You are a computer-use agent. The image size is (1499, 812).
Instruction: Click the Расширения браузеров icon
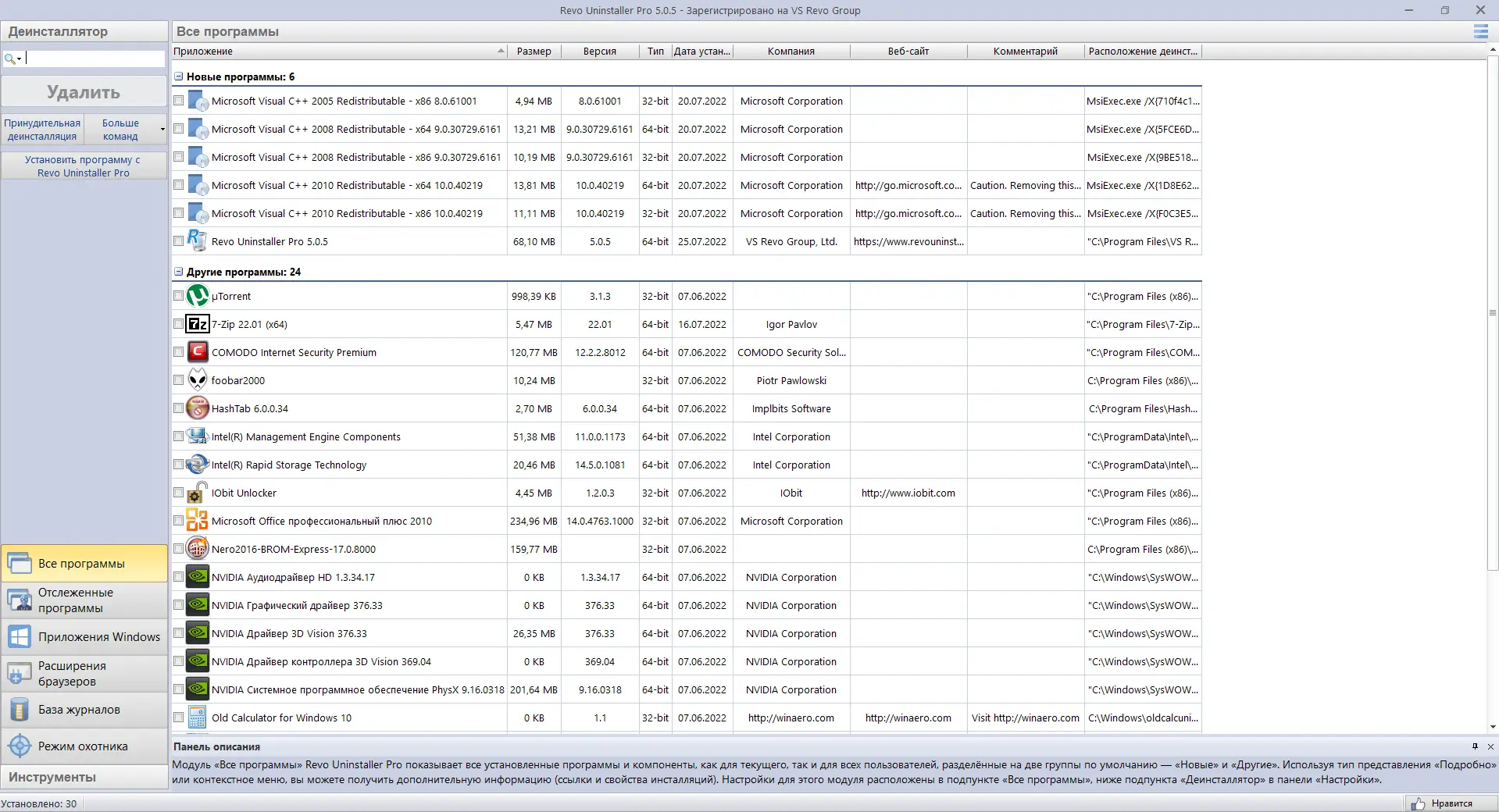click(x=20, y=673)
